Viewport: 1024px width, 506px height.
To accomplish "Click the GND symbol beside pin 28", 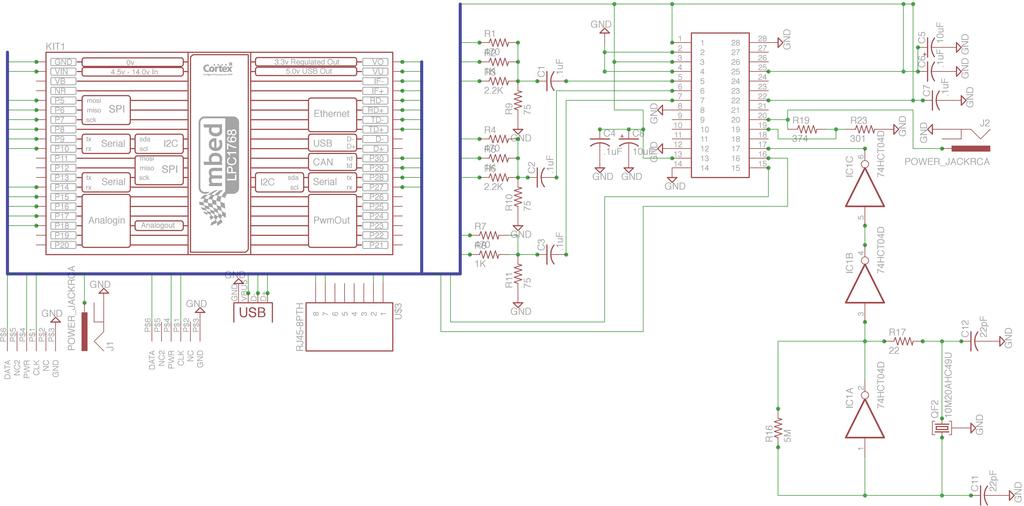I will (784, 40).
